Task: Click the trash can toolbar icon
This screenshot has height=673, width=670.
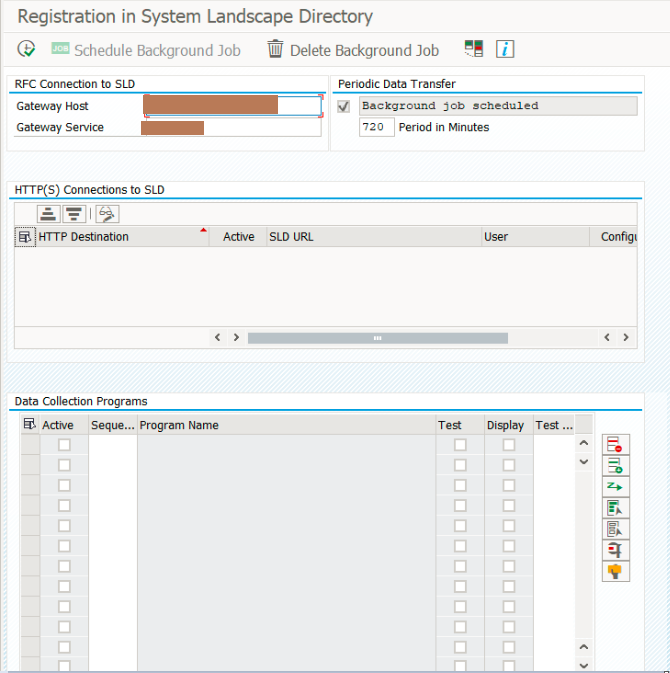Action: pyautogui.click(x=275, y=49)
